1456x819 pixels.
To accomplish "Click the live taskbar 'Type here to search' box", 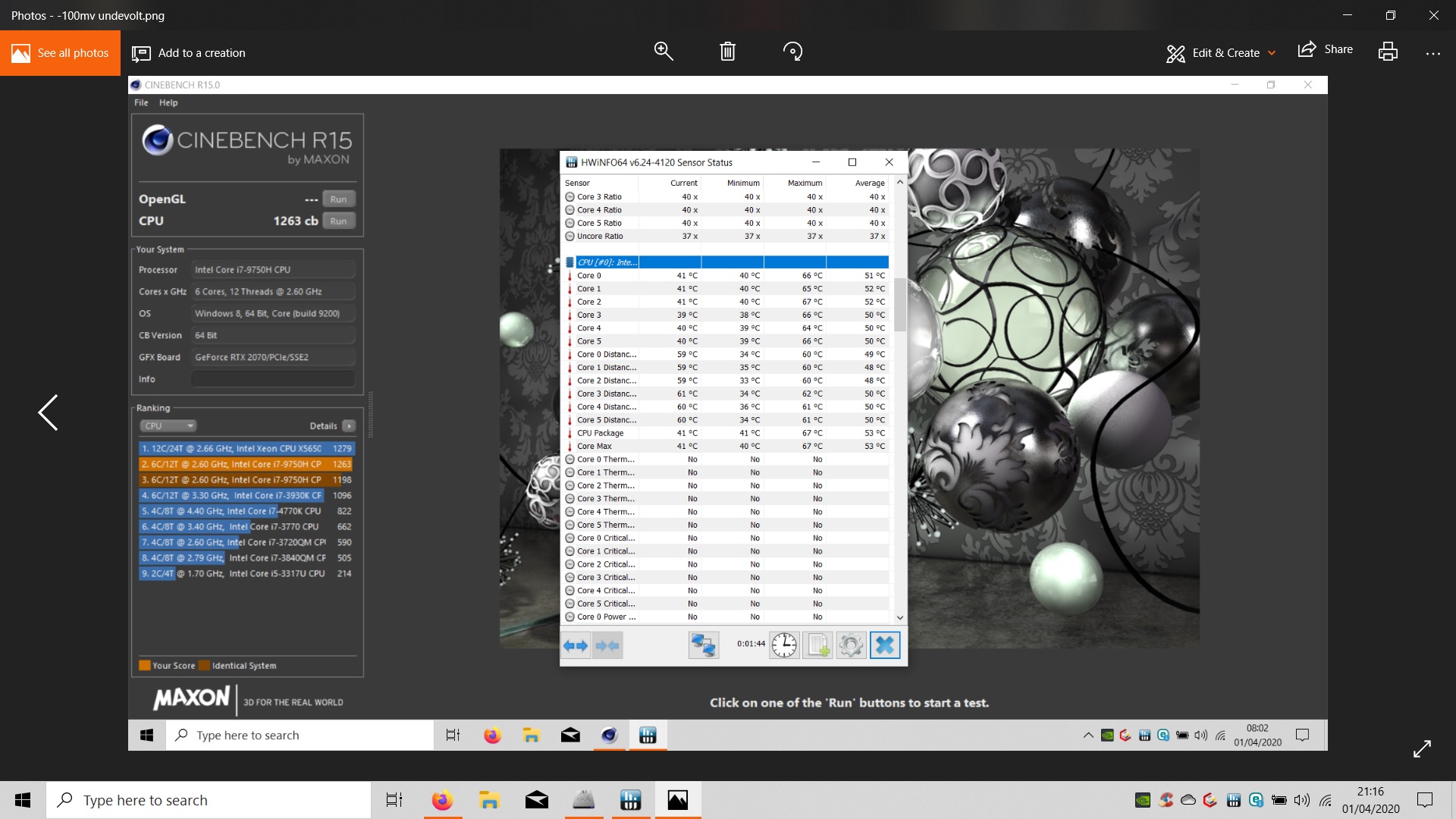I will pyautogui.click(x=209, y=800).
